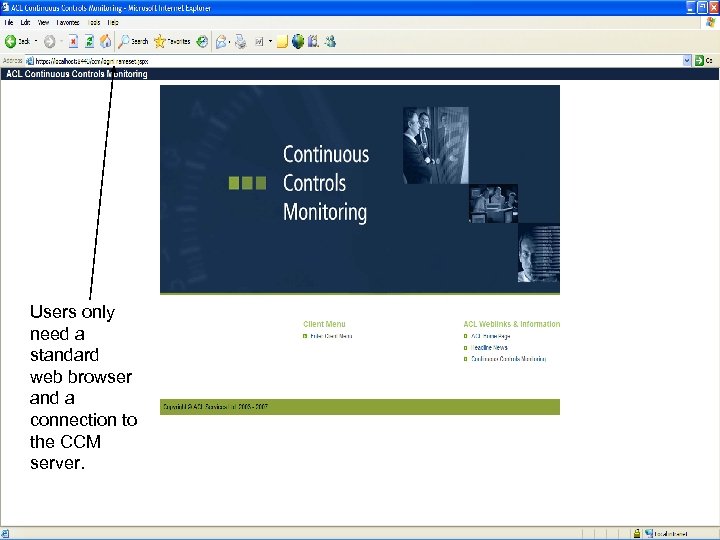Open the ACL Home Page link
Screen dimensions: 720x540
490,336
